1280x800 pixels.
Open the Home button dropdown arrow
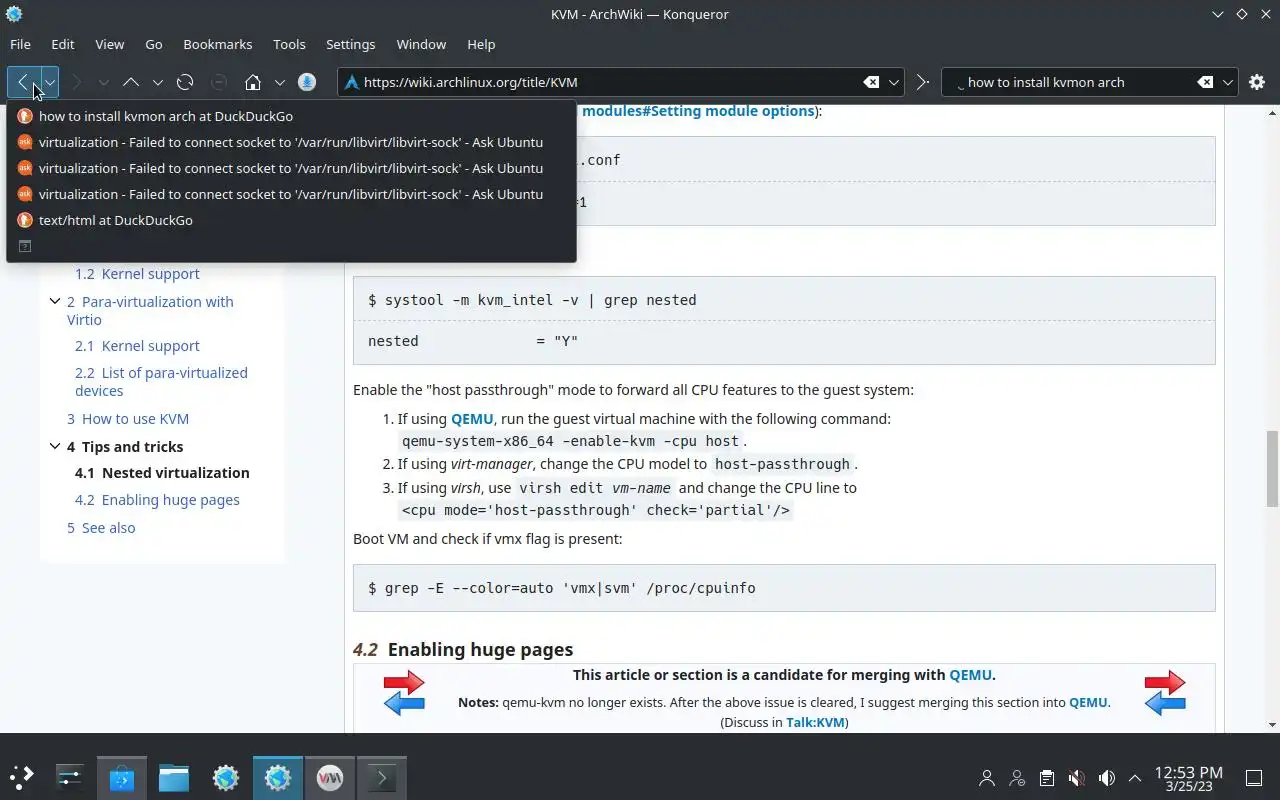tap(280, 82)
